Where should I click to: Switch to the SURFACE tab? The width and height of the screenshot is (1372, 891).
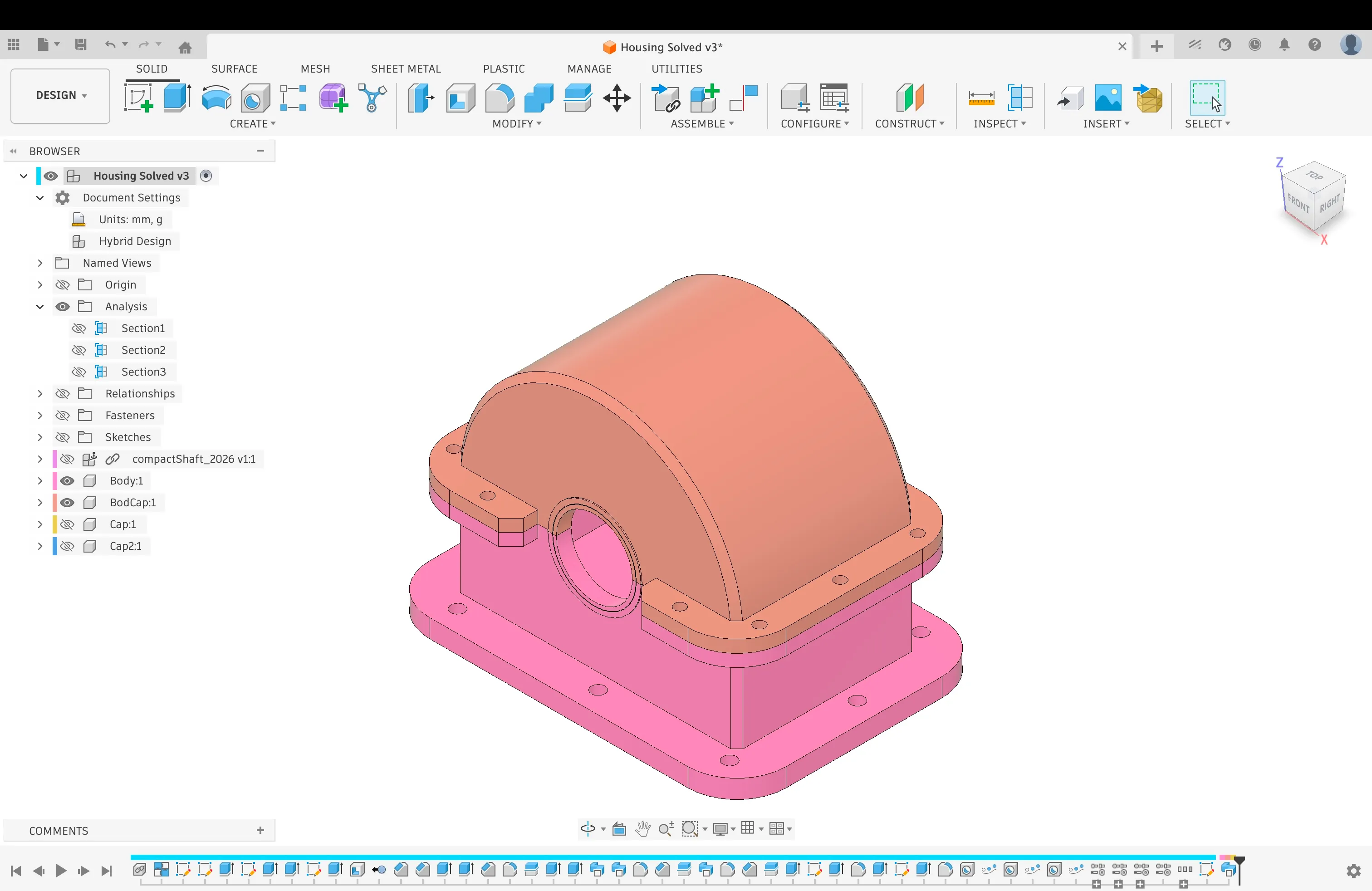tap(234, 69)
